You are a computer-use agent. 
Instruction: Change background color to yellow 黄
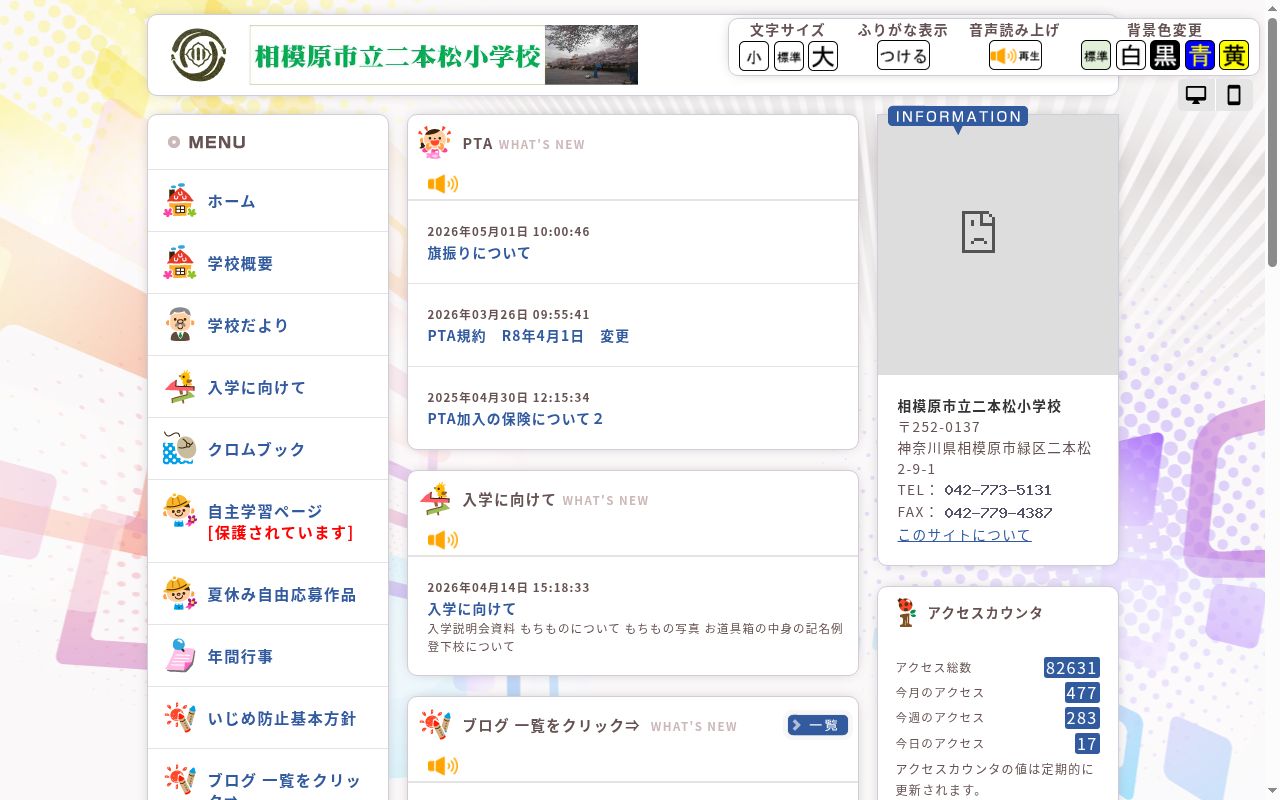click(x=1234, y=55)
